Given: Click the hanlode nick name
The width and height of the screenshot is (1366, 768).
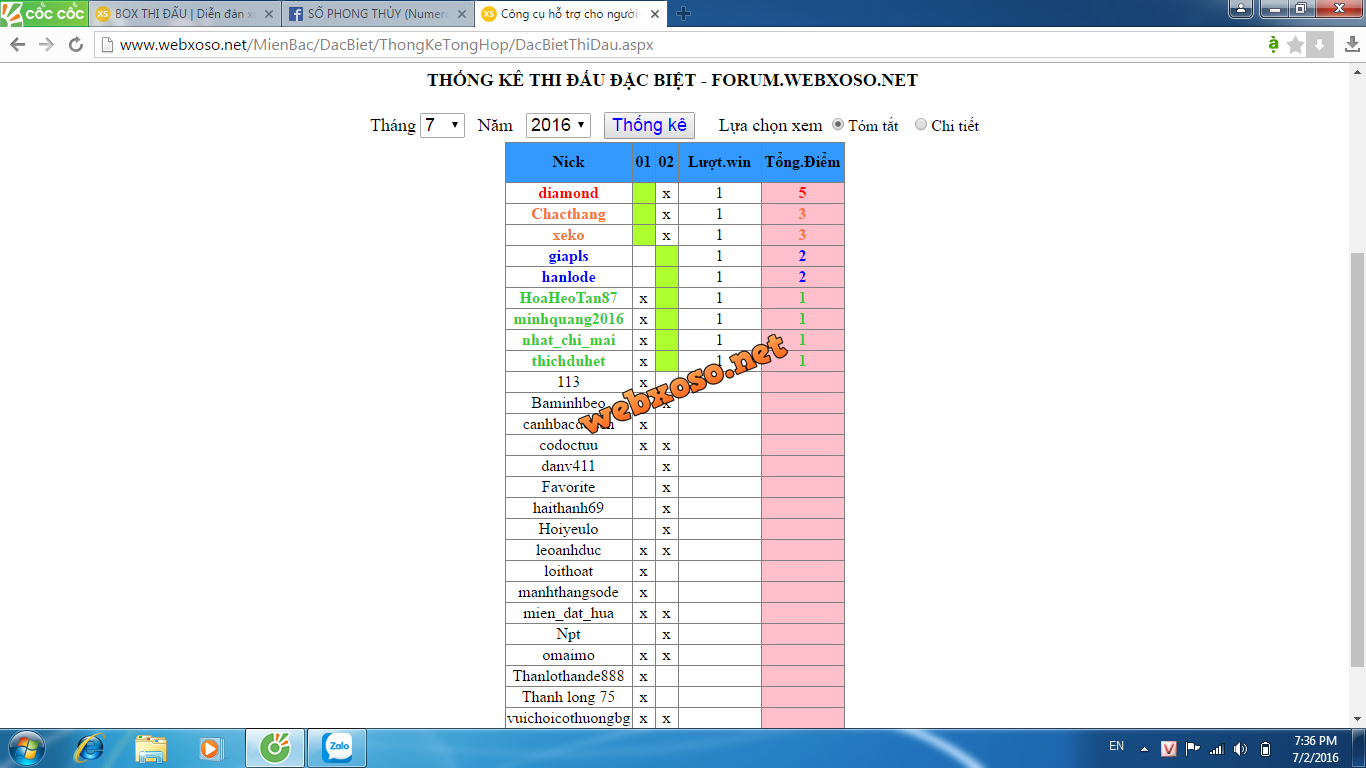Looking at the screenshot, I should pos(568,277).
